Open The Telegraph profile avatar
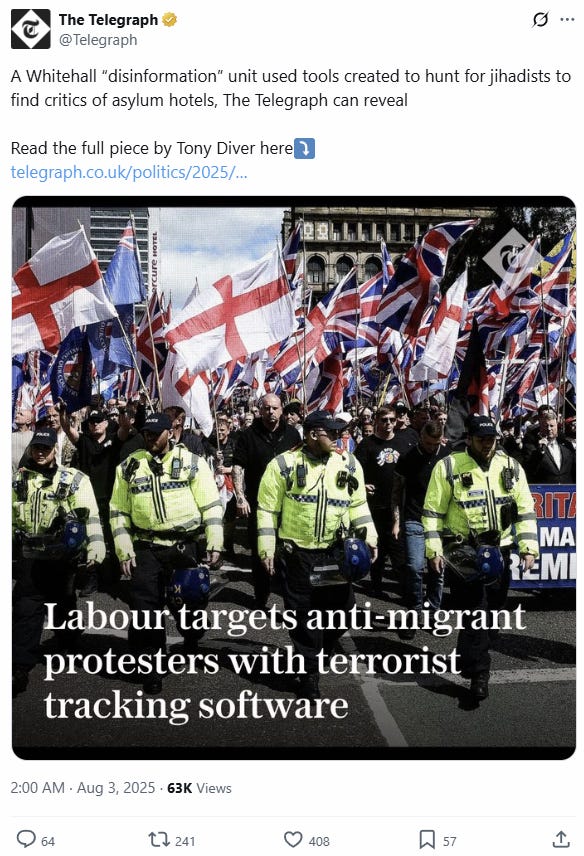This screenshot has width=584, height=856. [31, 29]
